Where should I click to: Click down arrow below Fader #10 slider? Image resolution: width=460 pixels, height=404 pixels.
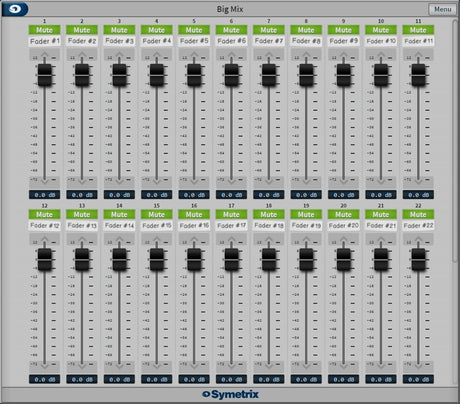pos(381,181)
